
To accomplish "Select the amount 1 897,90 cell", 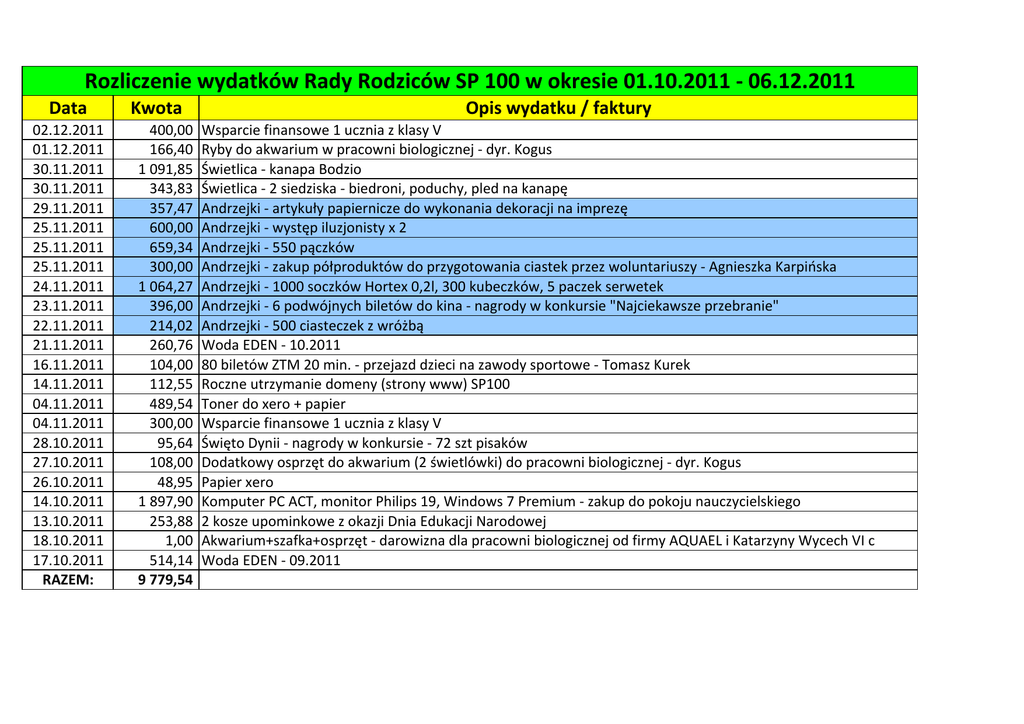I will pos(156,501).
